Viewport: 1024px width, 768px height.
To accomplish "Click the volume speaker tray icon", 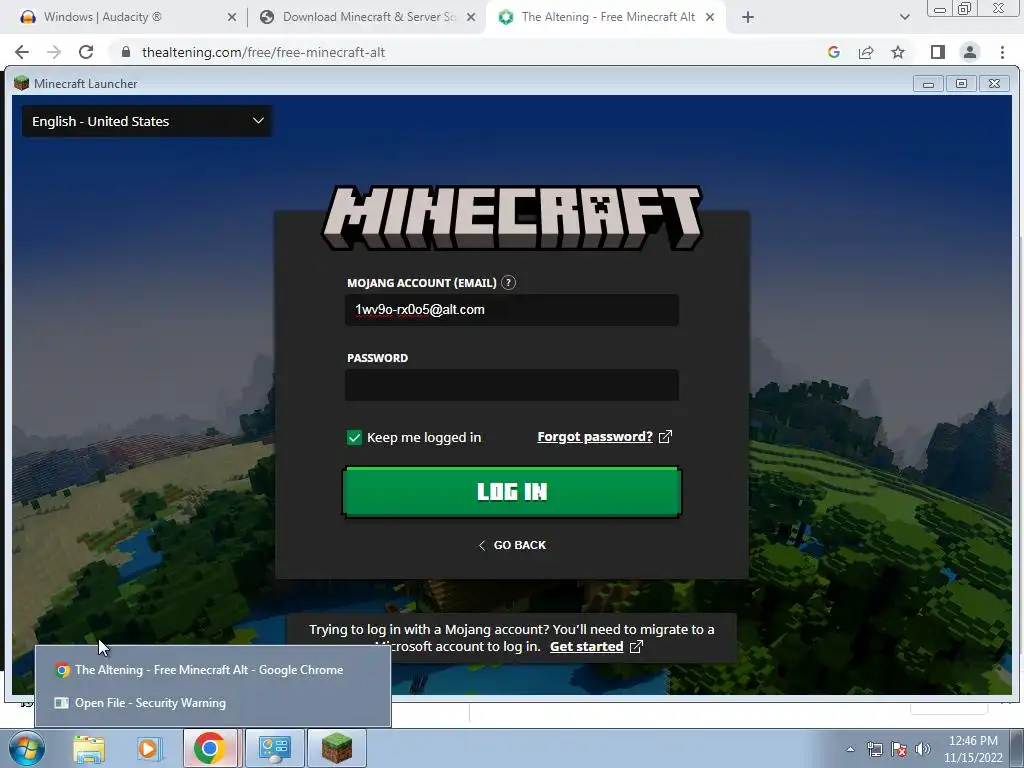I will click(x=922, y=750).
